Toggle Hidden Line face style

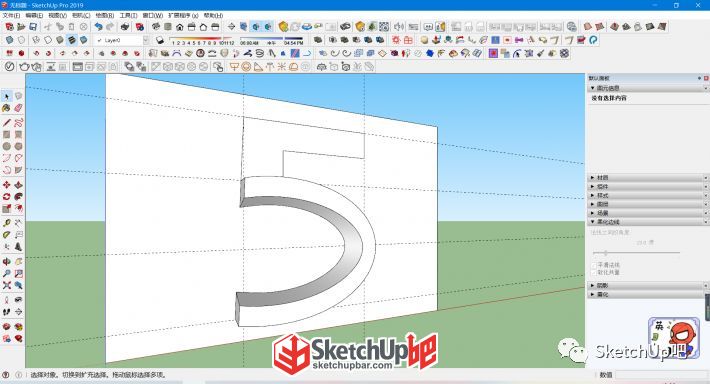coord(48,40)
